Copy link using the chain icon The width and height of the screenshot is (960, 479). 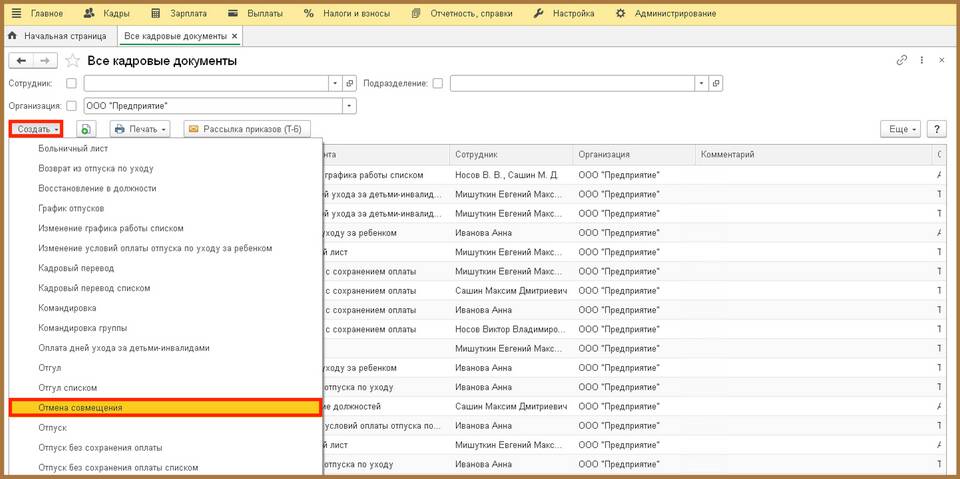pos(901,60)
